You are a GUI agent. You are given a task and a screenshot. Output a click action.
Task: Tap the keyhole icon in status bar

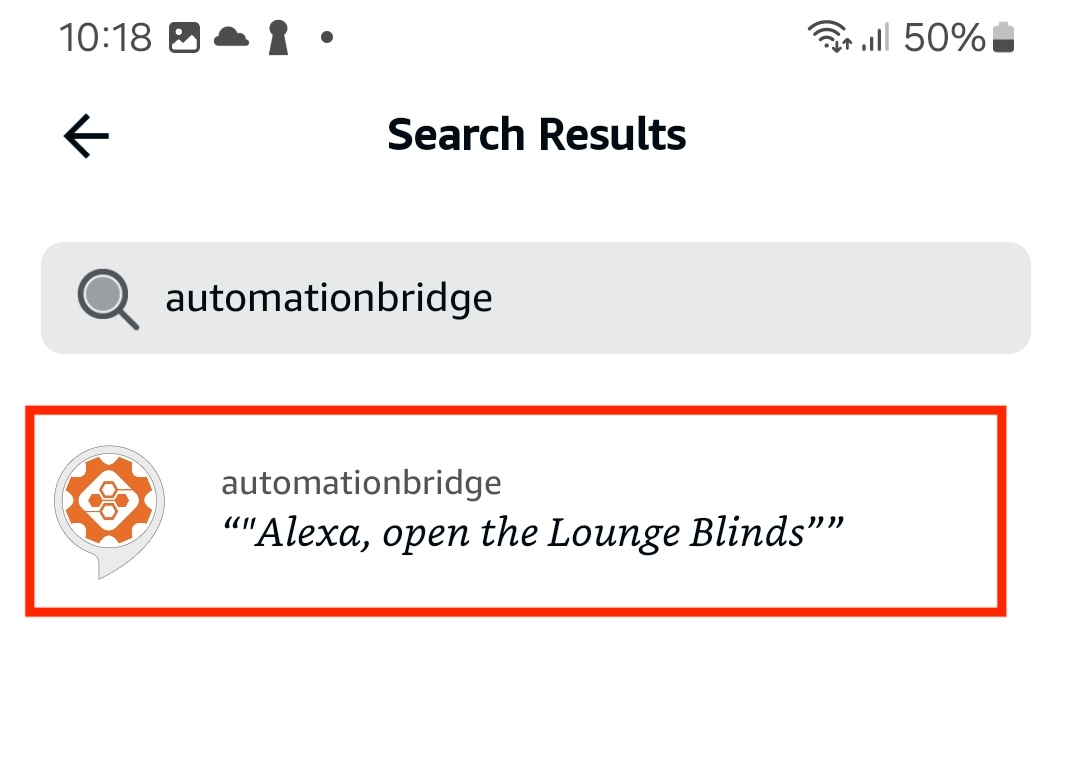pos(278,39)
